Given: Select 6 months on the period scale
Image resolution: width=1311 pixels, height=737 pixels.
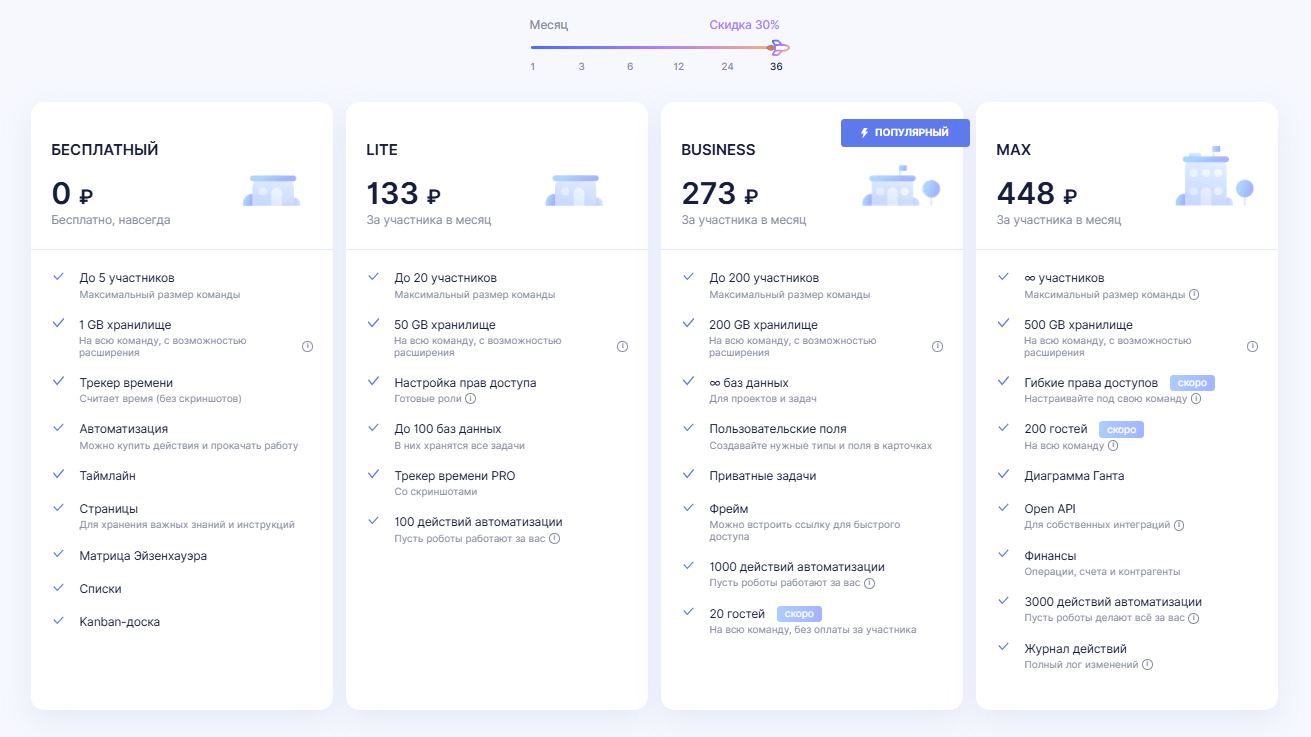Looking at the screenshot, I should click(x=629, y=67).
